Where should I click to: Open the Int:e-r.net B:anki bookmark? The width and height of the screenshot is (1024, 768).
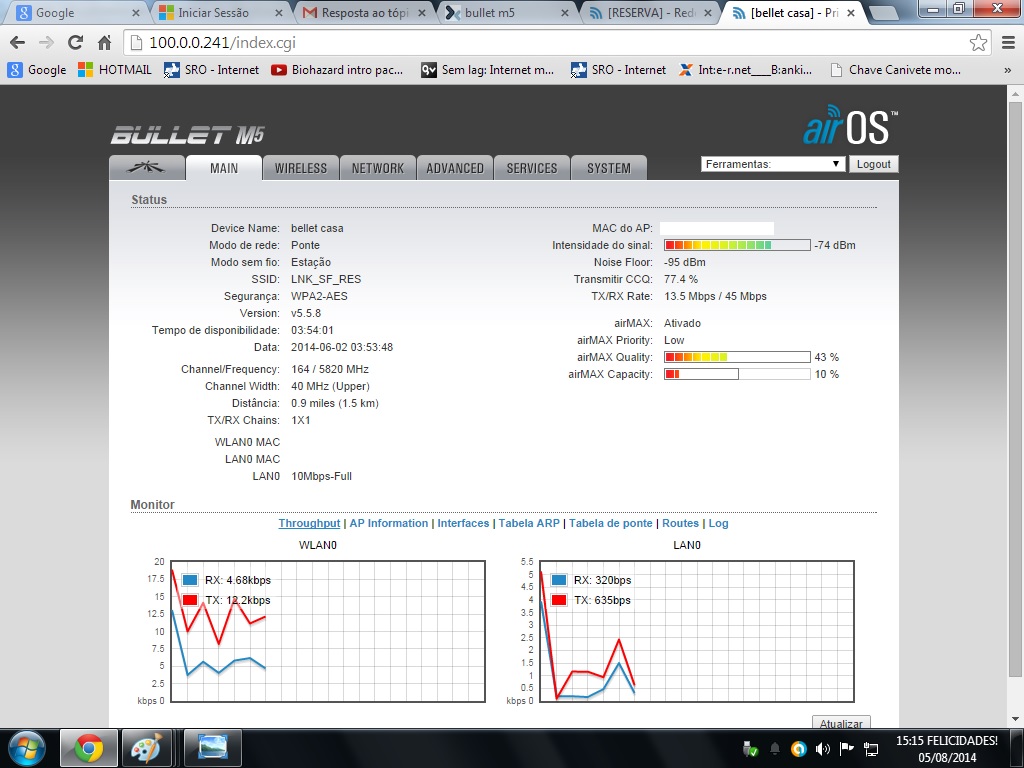click(x=745, y=70)
